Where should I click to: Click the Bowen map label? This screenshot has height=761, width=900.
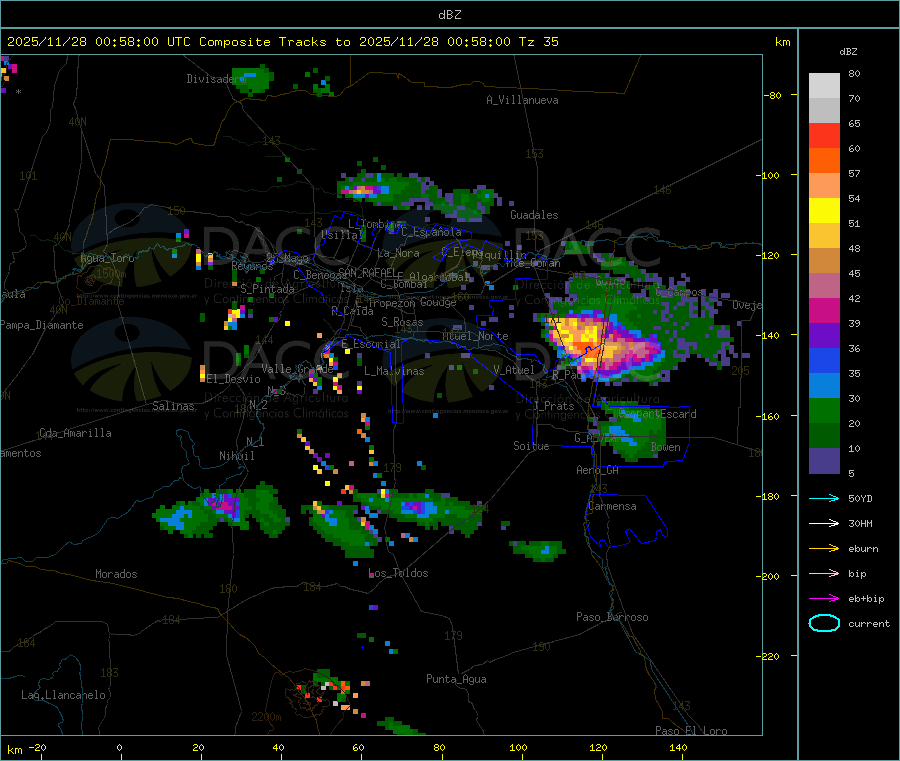click(x=666, y=447)
